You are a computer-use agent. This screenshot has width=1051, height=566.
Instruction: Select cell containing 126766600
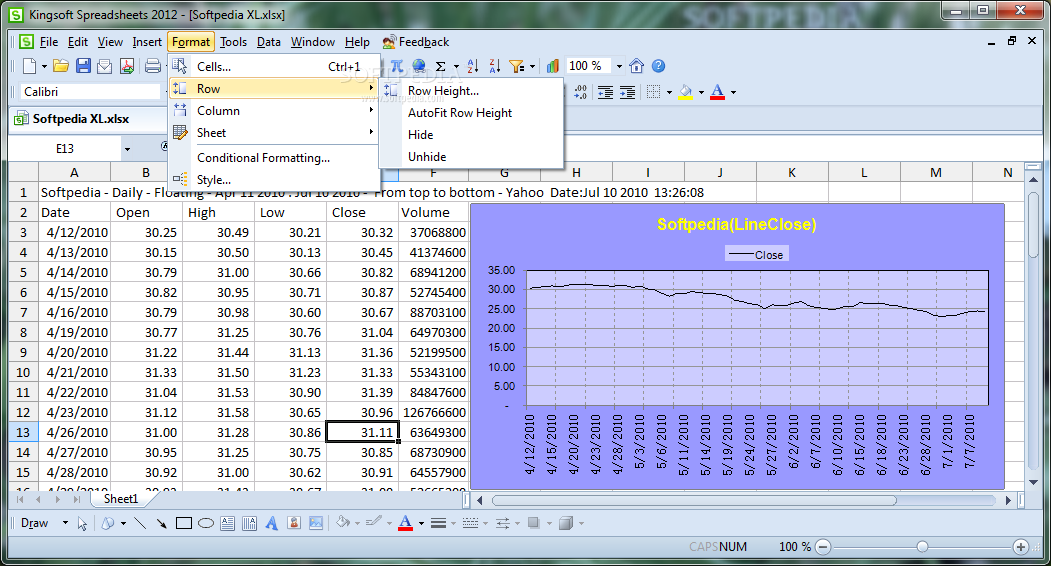[434, 412]
